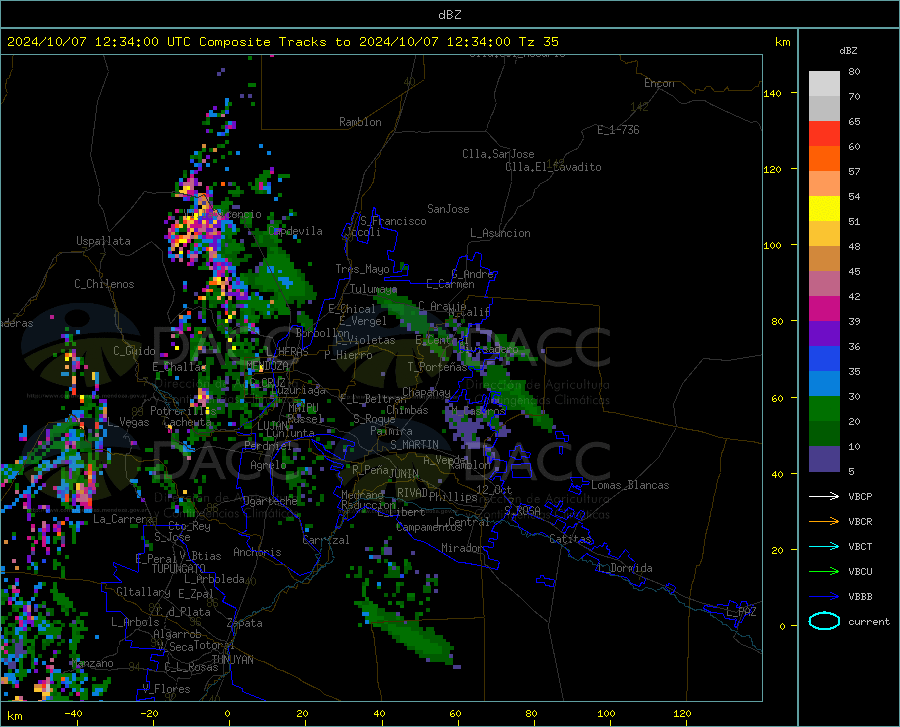This screenshot has width=900, height=727.
Task: Click the dBZ title at top
Action: 449,15
